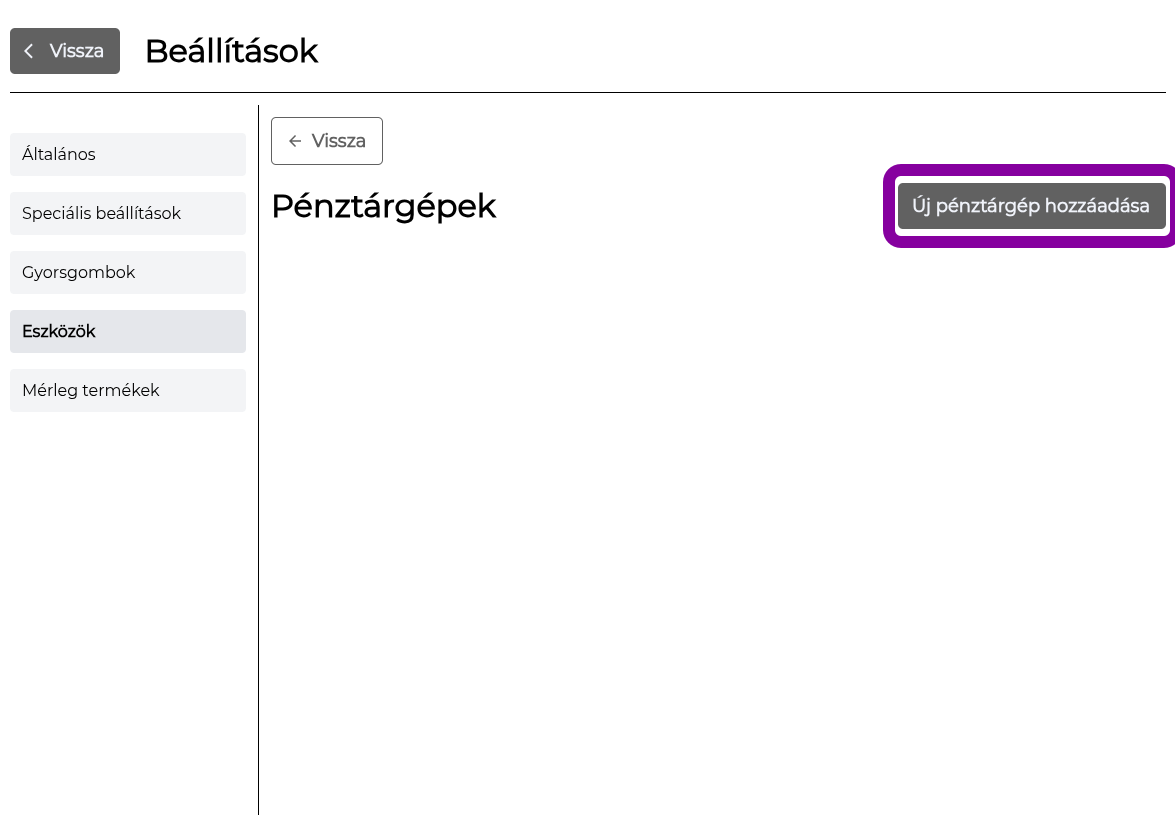Click the Vissza text in the outlined back button

pos(339,141)
